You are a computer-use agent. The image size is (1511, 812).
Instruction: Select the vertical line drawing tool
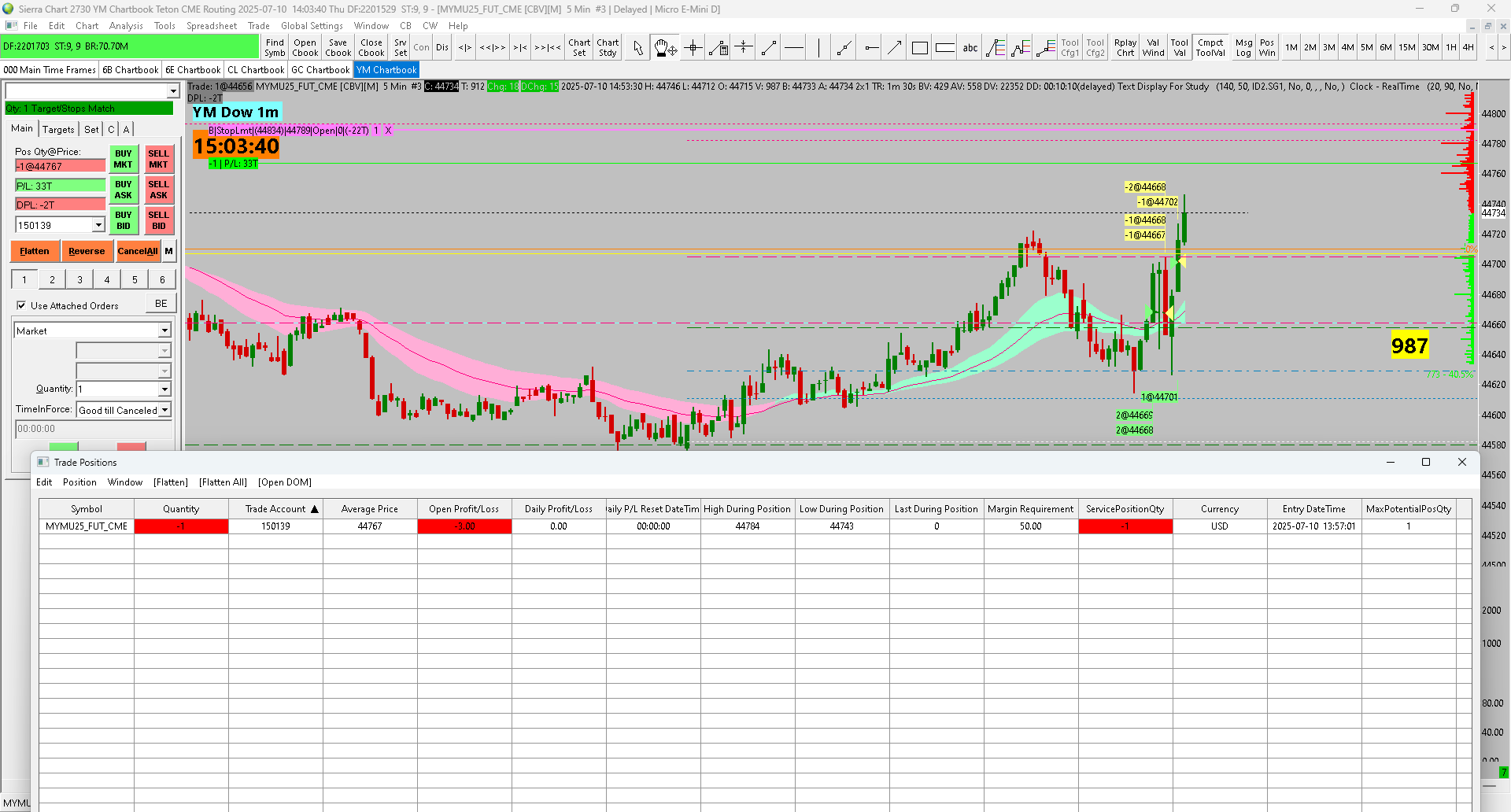click(818, 48)
